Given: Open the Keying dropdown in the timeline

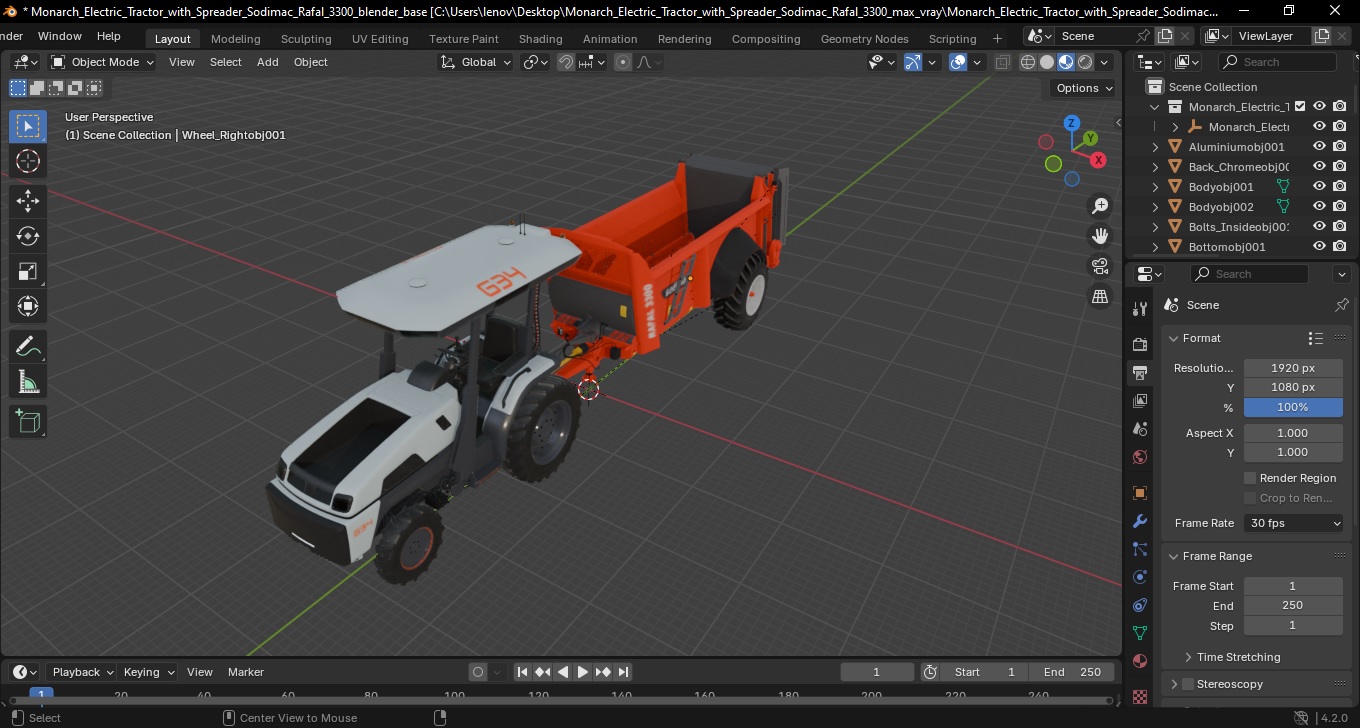Looking at the screenshot, I should pyautogui.click(x=148, y=672).
